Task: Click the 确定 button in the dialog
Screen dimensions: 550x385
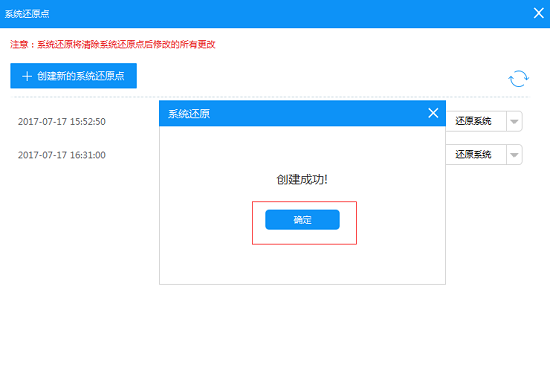Action: pos(302,220)
